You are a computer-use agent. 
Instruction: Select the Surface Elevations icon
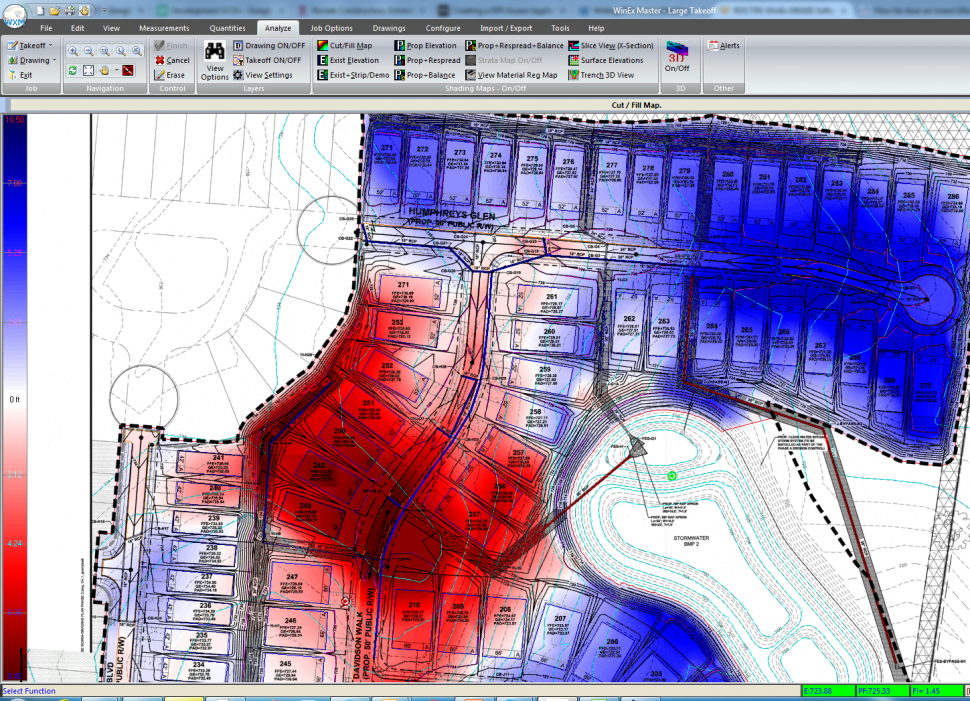tap(575, 60)
